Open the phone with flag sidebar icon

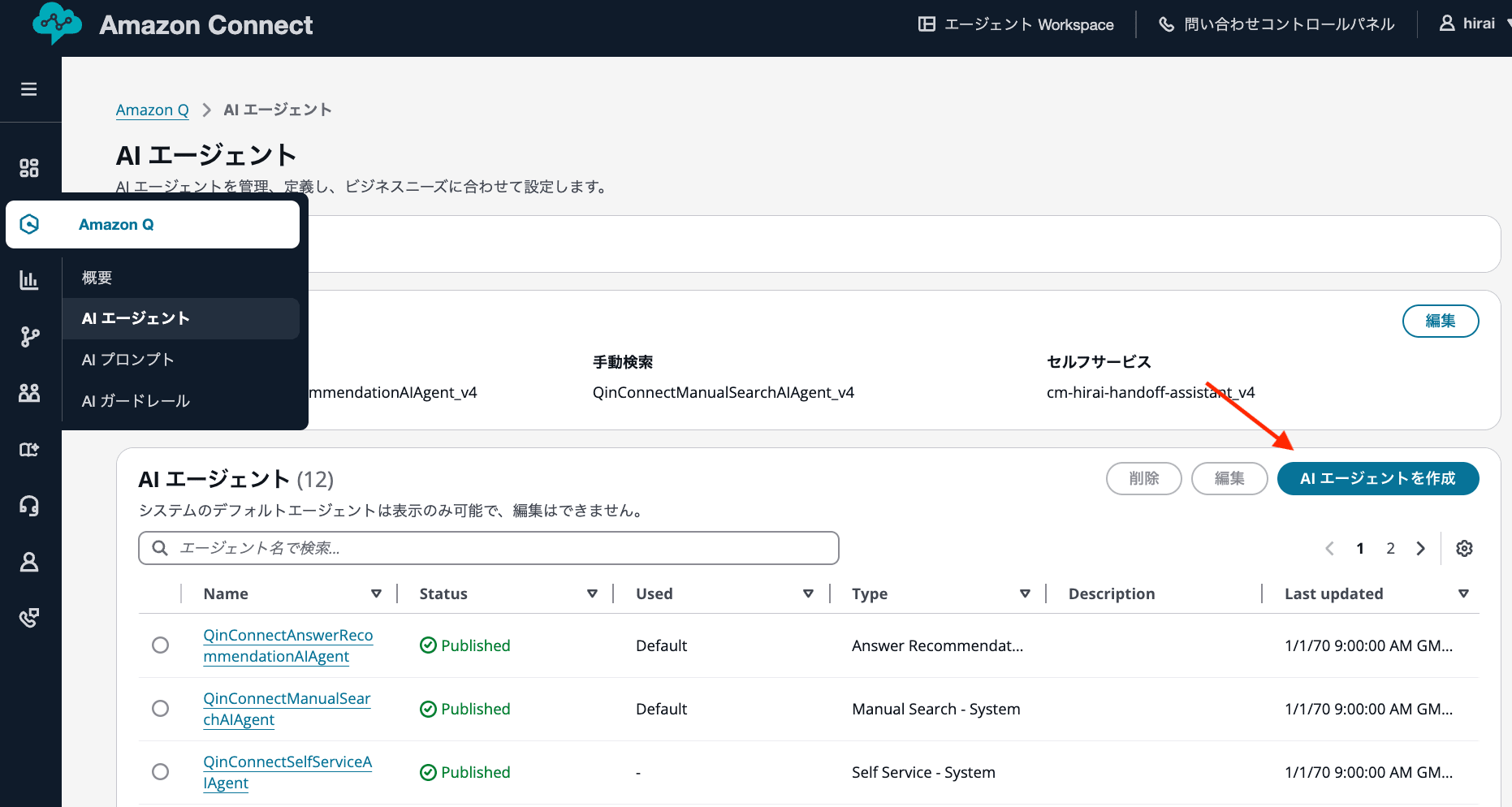tap(29, 618)
